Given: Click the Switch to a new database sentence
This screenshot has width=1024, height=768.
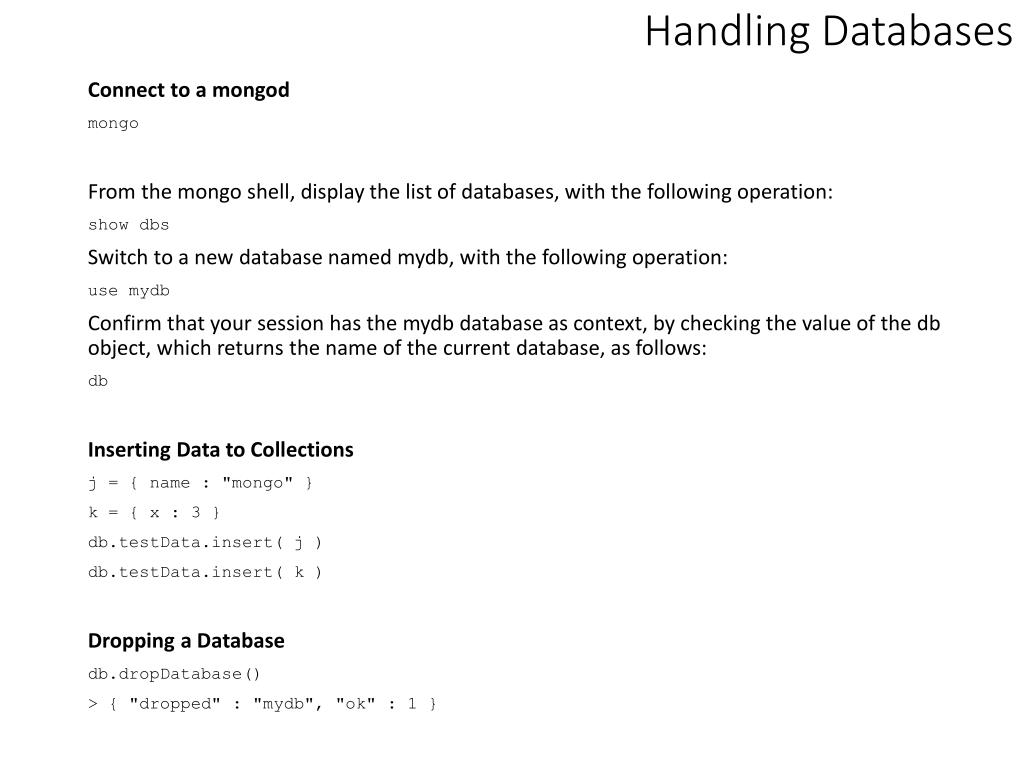Looking at the screenshot, I should click(408, 257).
